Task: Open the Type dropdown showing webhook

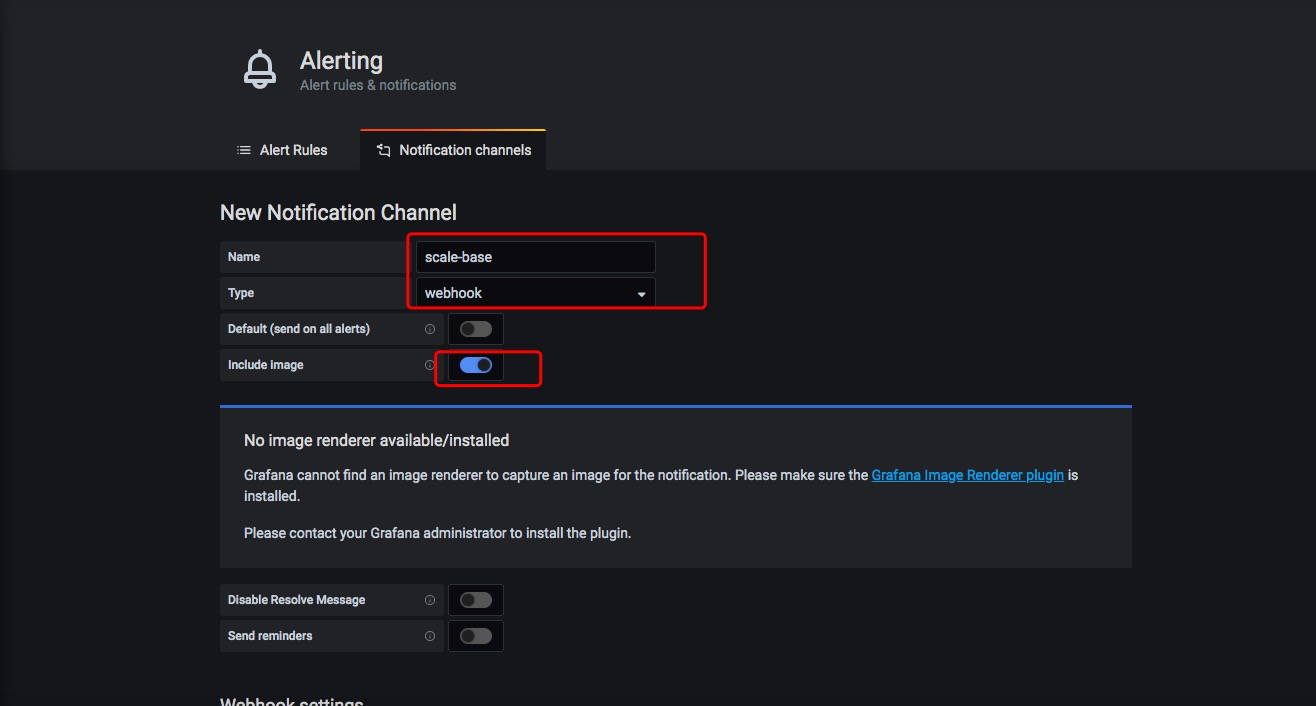Action: (x=535, y=293)
